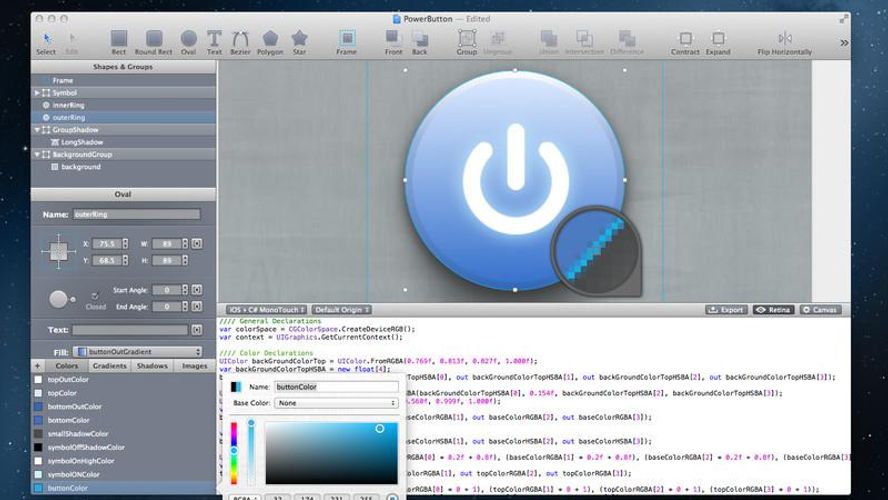Click the Contract tool
The height and width of the screenshot is (500, 888).
pos(685,42)
